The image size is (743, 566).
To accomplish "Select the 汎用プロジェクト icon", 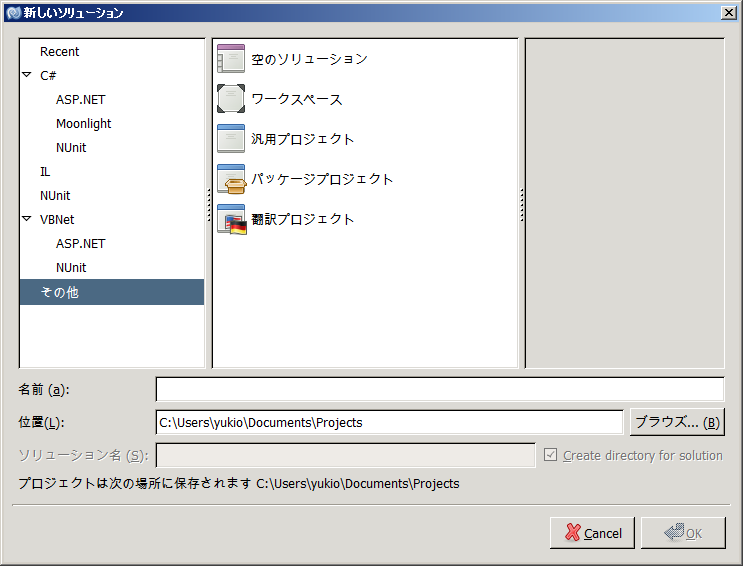I will [x=231, y=139].
